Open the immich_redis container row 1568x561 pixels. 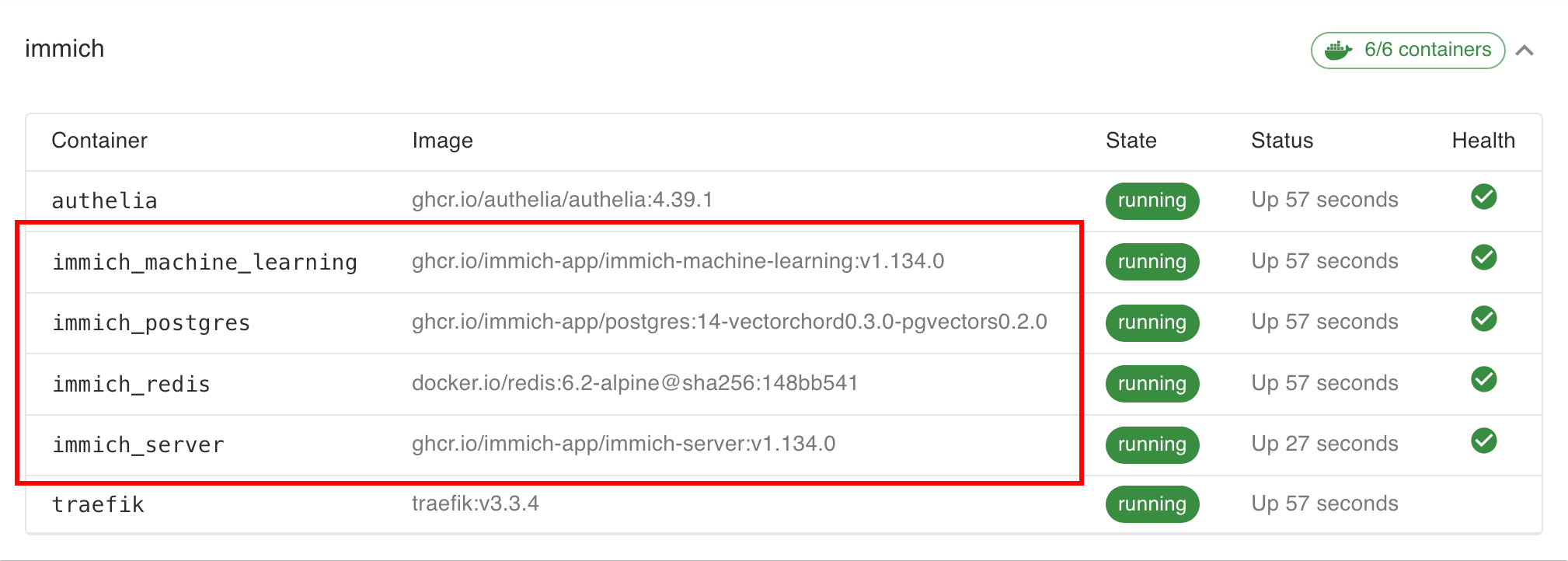[x=783, y=384]
